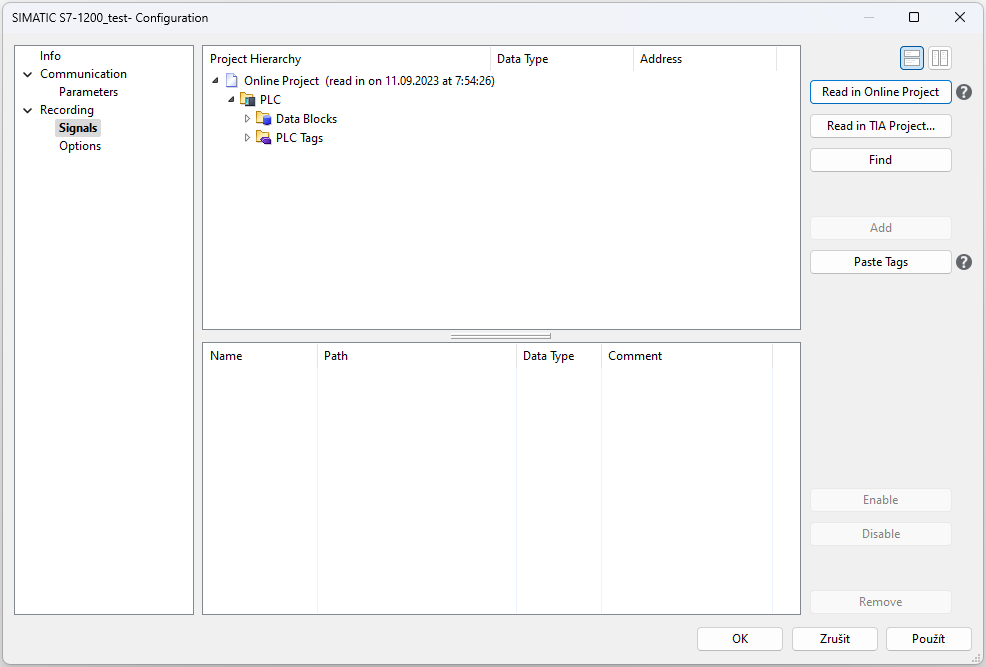Click the horizontal pane splitter handle
Screen dimensions: 986x667
(501, 336)
